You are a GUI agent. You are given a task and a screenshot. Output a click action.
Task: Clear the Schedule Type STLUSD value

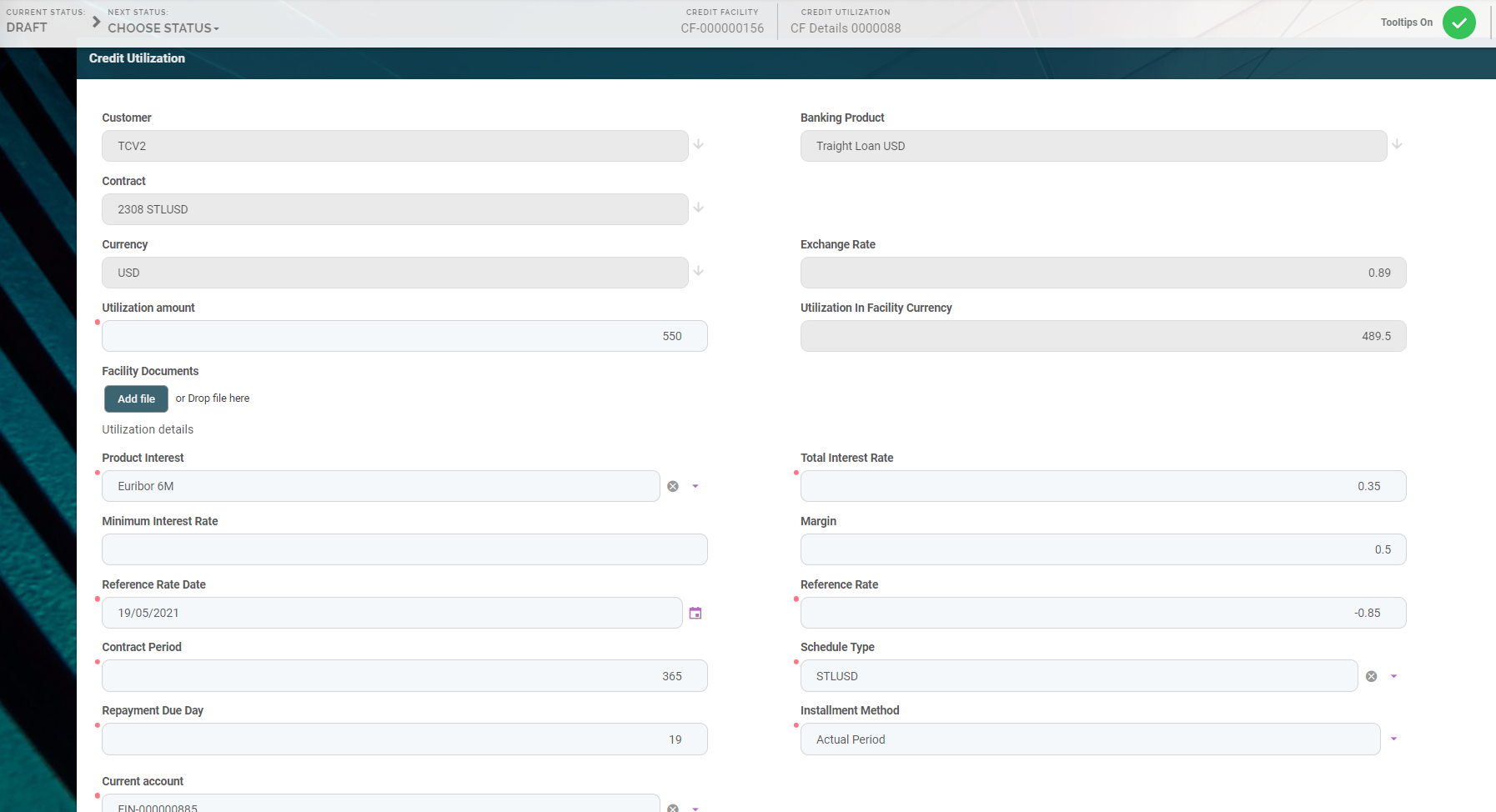tap(1371, 677)
